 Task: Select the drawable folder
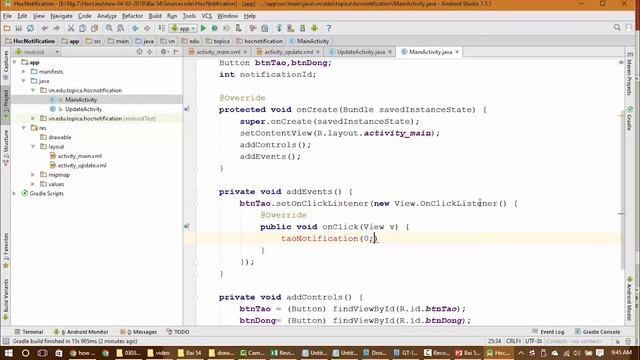click(x=60, y=137)
